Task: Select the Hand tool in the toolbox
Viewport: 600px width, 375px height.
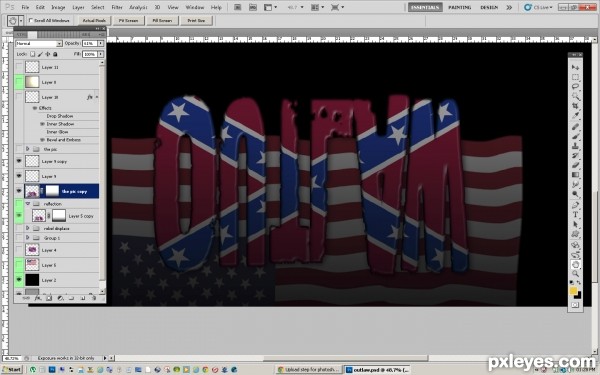Action: tap(575, 264)
